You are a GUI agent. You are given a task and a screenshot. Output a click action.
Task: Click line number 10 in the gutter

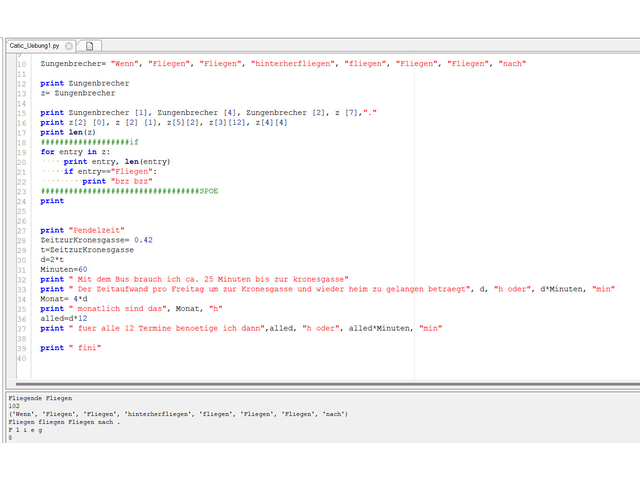point(22,64)
